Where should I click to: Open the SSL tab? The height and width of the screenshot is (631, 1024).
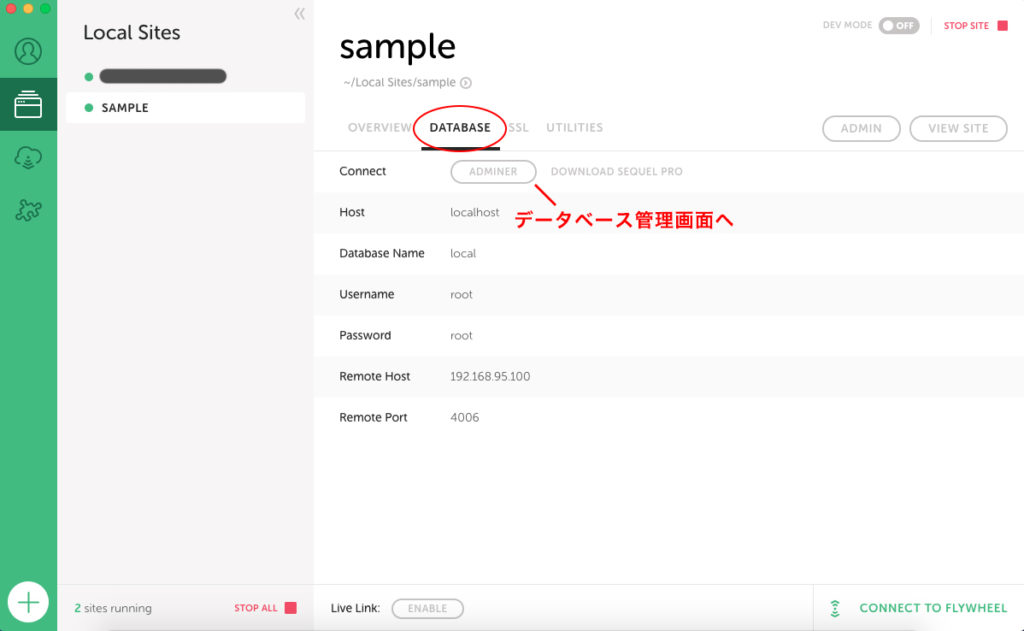519,128
